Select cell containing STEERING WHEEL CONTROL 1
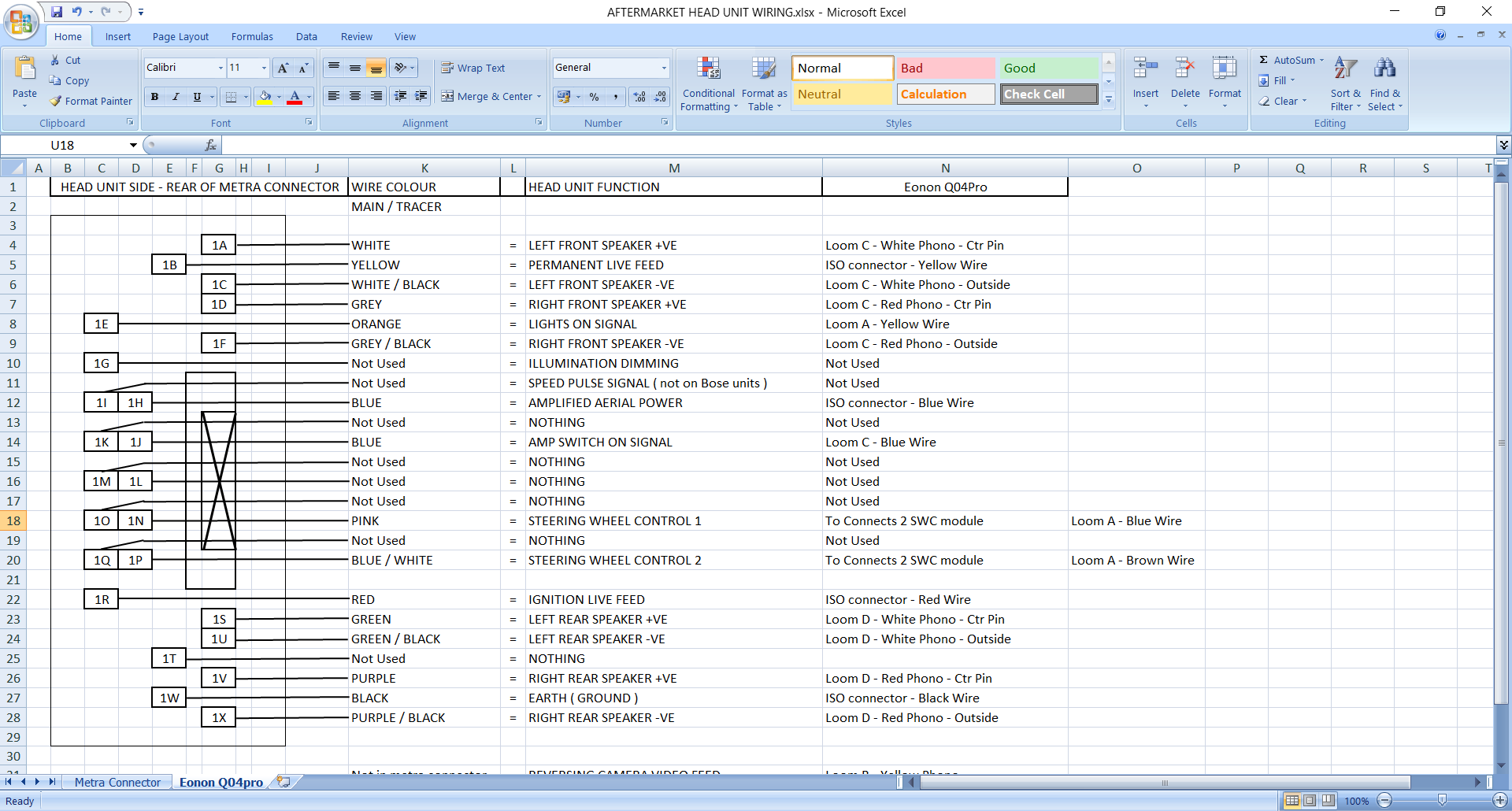Screen dimensions: 1512x811 (673, 520)
